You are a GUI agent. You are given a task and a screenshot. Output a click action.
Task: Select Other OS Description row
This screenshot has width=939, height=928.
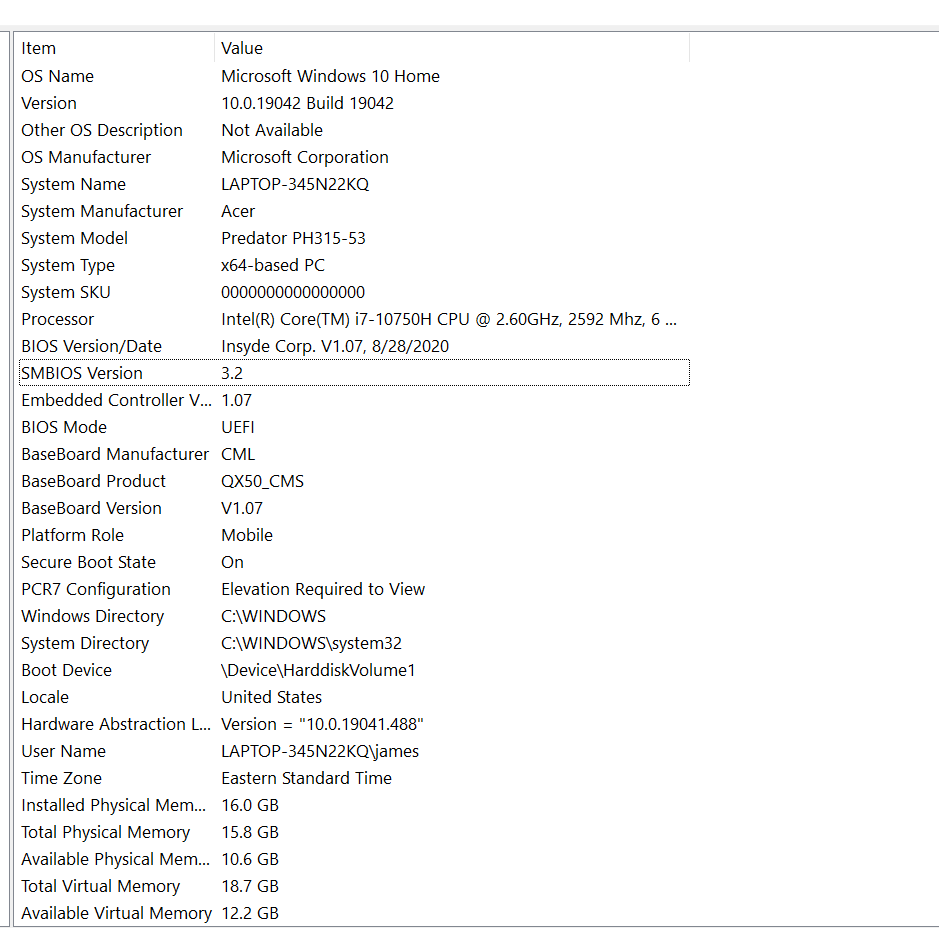pyautogui.click(x=355, y=130)
